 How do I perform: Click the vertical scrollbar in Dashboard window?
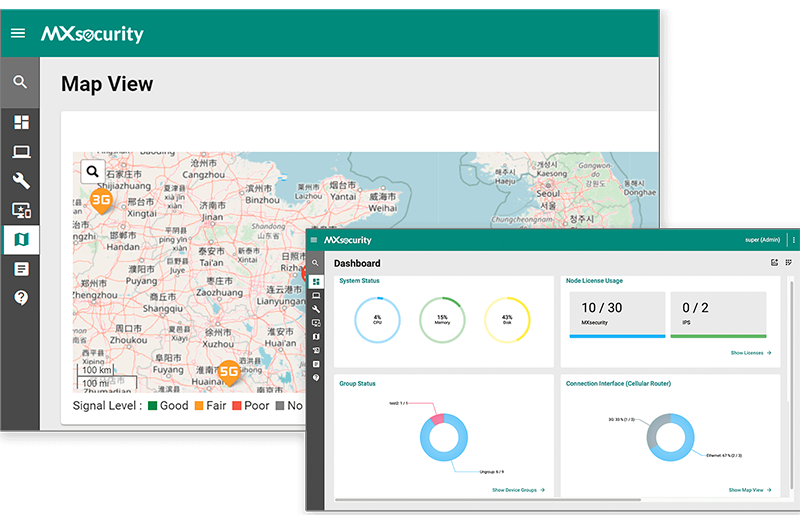[x=791, y=383]
